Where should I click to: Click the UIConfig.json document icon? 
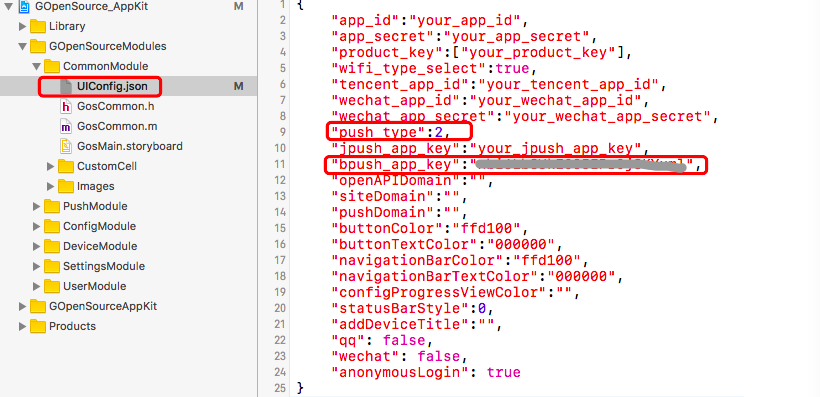click(x=65, y=86)
